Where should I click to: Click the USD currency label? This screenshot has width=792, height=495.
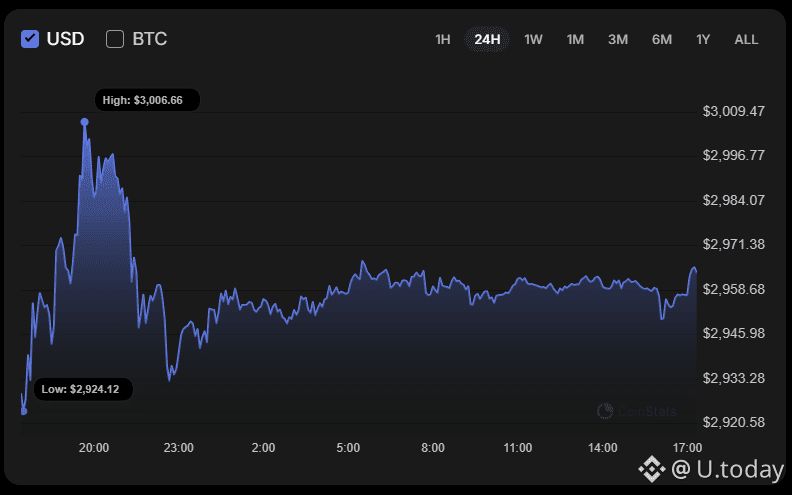(x=65, y=39)
